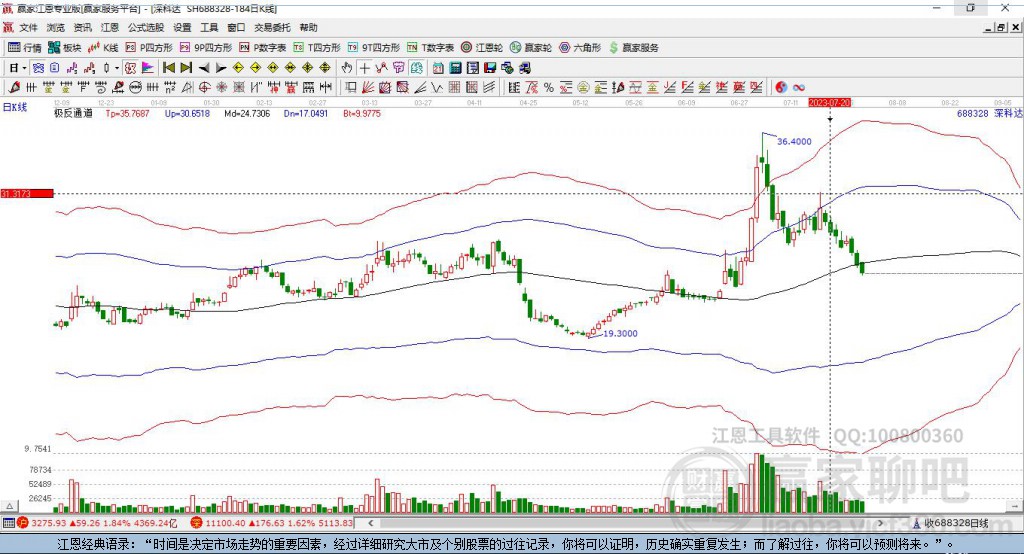The width and height of the screenshot is (1024, 554).
Task: Select the percent % line tool
Action: (x=549, y=88)
